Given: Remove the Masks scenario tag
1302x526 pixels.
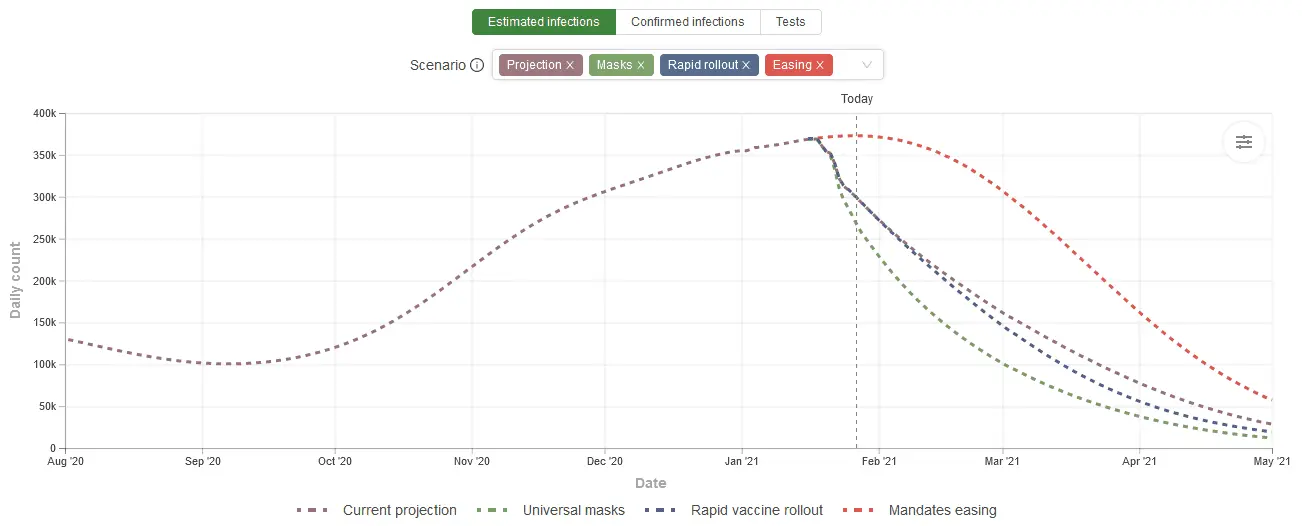Looking at the screenshot, I should pyautogui.click(x=641, y=65).
